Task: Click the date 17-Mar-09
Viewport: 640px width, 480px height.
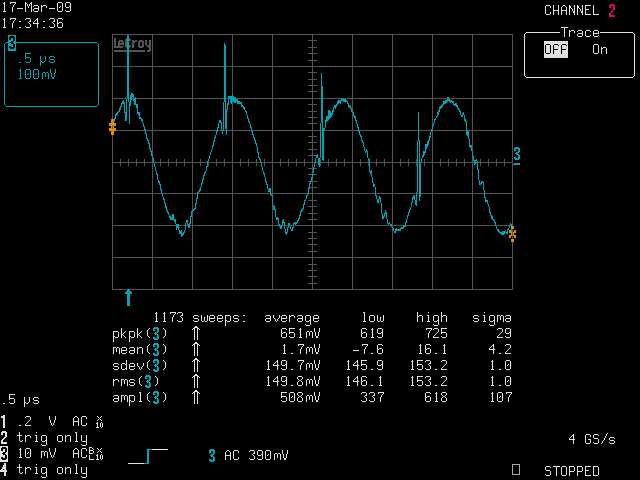Action: click(36, 7)
